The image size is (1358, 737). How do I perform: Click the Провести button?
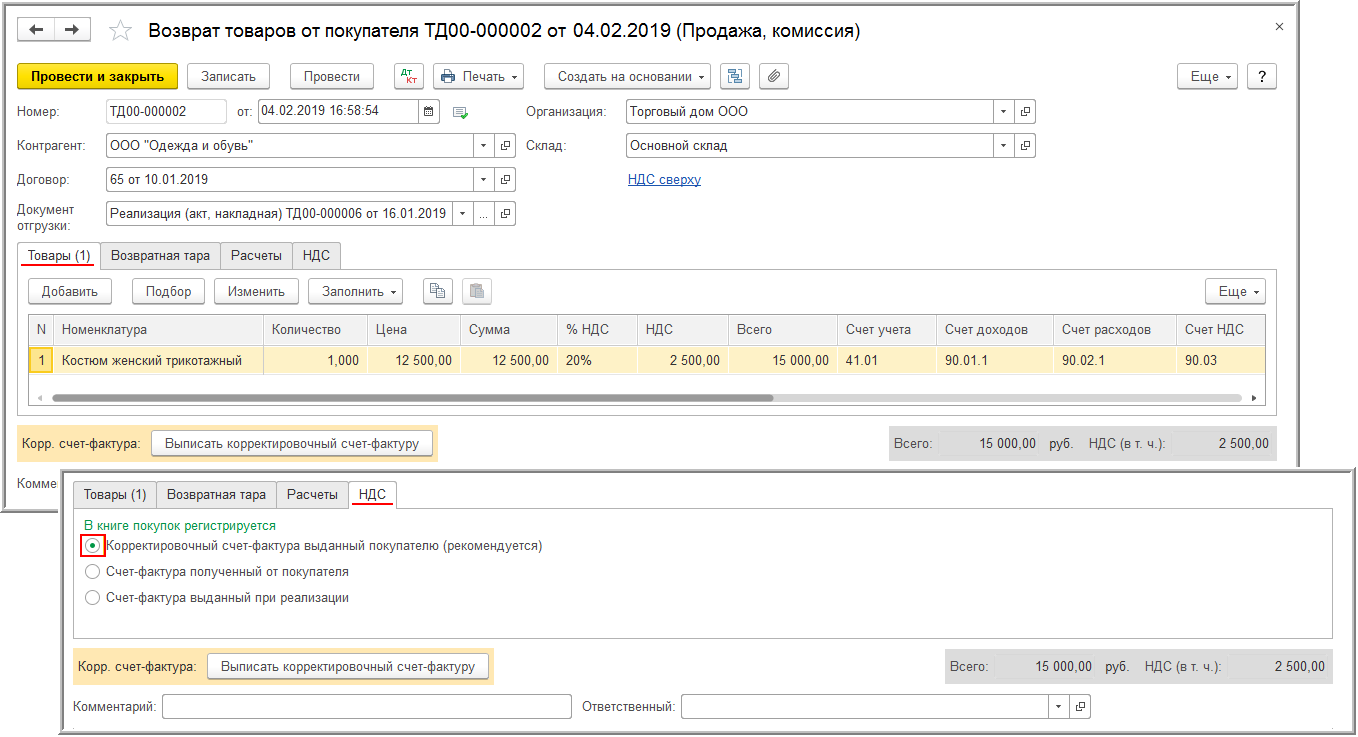[x=332, y=76]
